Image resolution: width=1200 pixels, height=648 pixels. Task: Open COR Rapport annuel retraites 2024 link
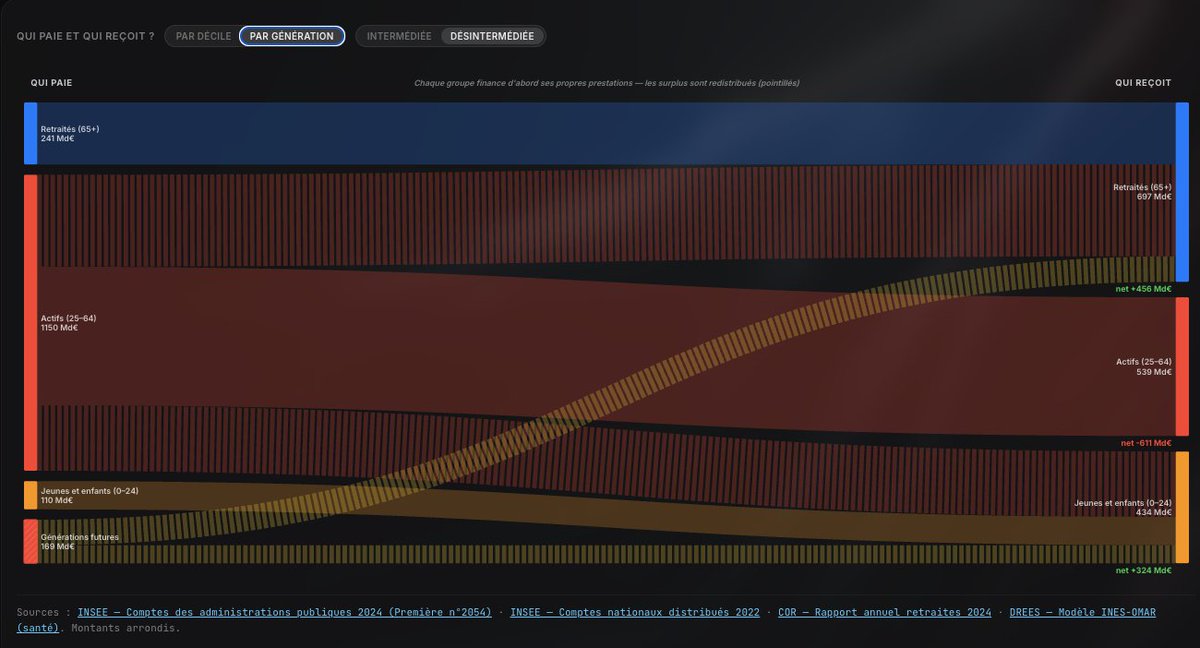point(885,612)
